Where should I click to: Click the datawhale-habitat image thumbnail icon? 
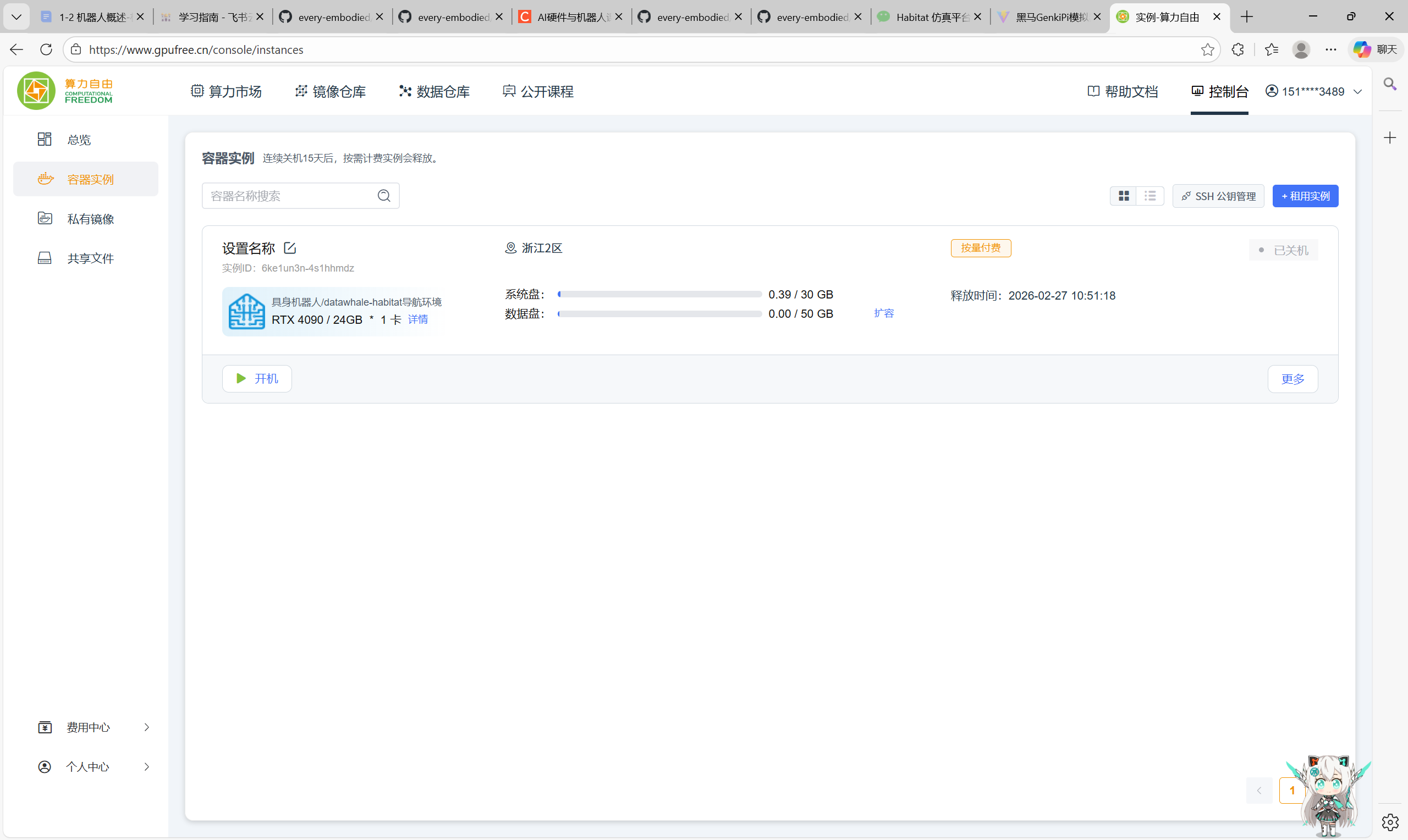click(246, 311)
